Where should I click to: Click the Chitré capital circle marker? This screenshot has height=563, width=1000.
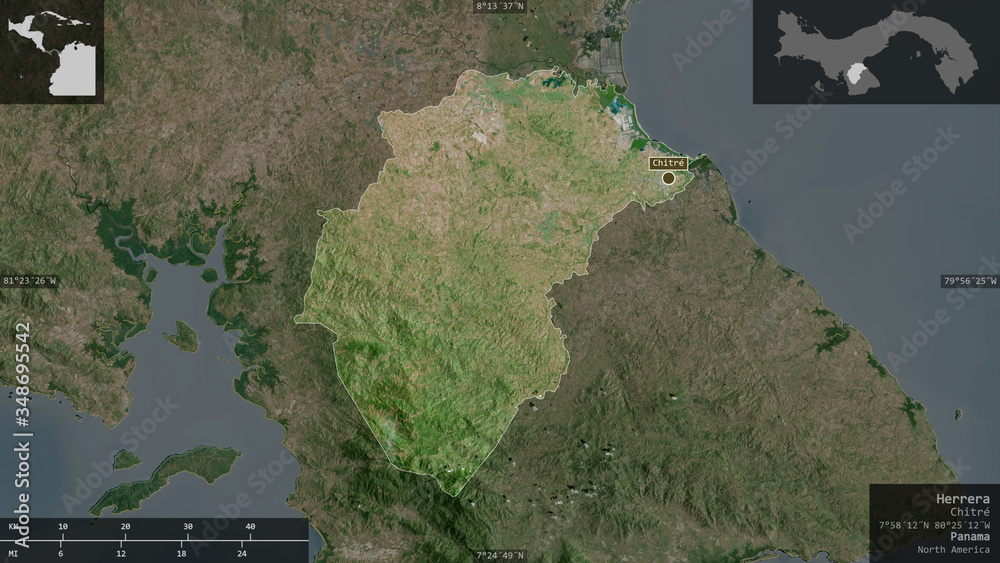(x=668, y=179)
